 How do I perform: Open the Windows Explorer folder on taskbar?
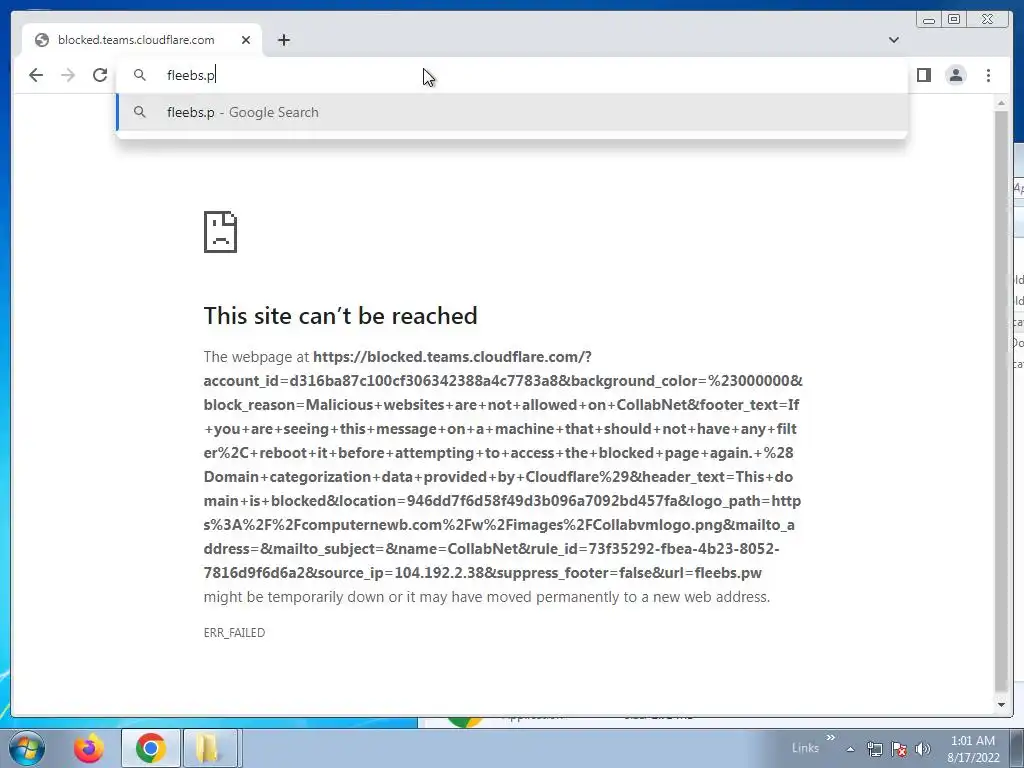[x=209, y=748]
